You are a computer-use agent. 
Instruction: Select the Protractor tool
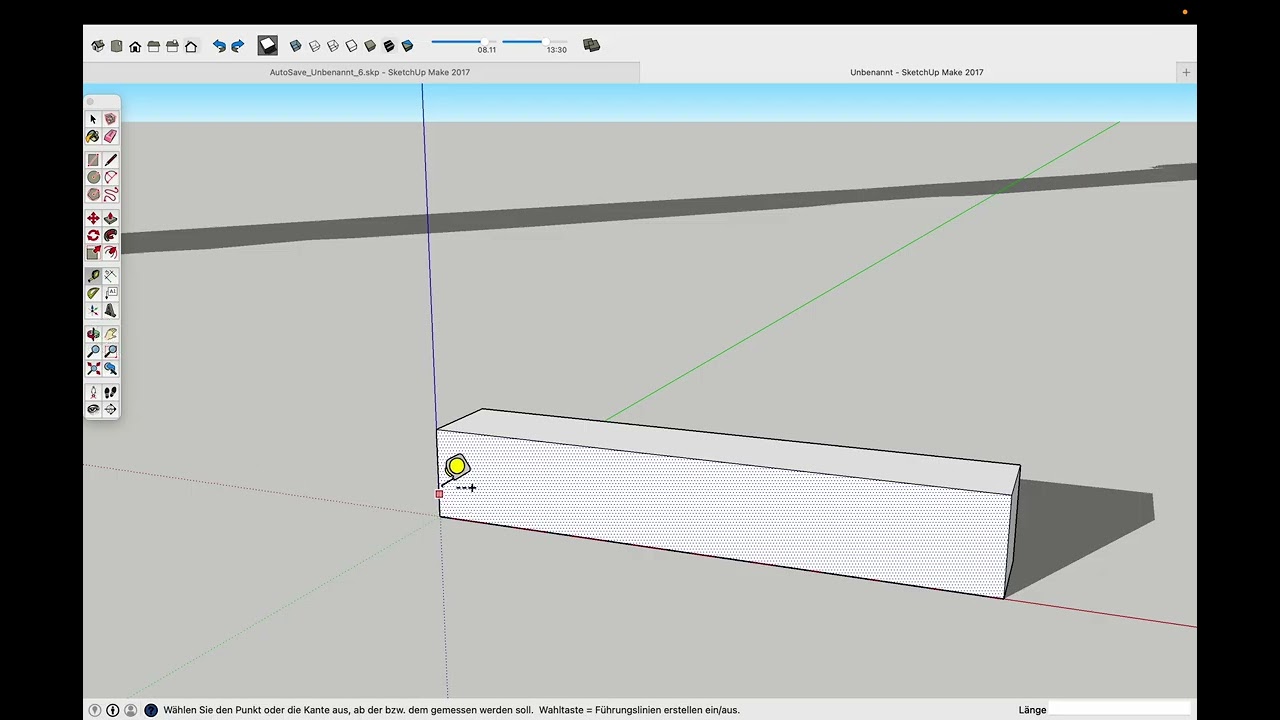coord(93,293)
